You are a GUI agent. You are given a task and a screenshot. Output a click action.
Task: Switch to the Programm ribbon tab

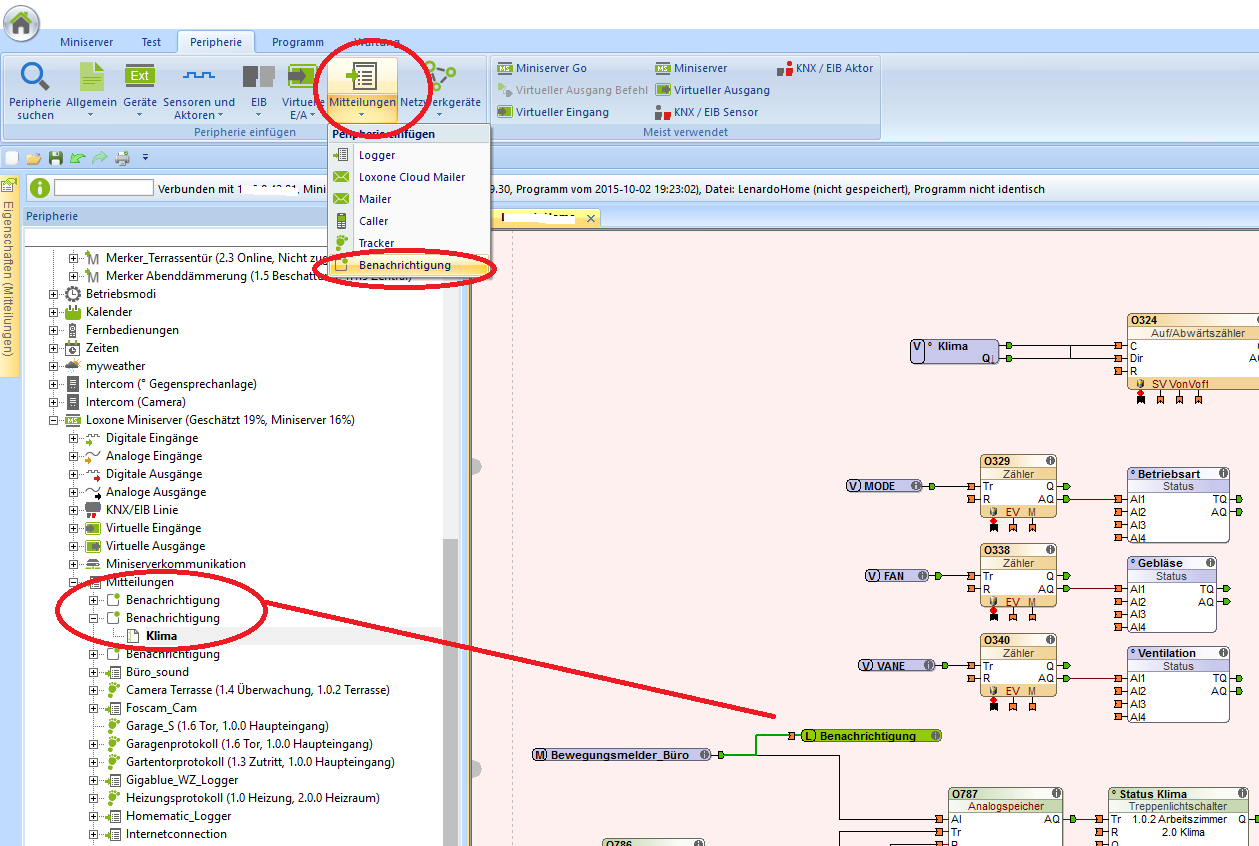click(297, 42)
